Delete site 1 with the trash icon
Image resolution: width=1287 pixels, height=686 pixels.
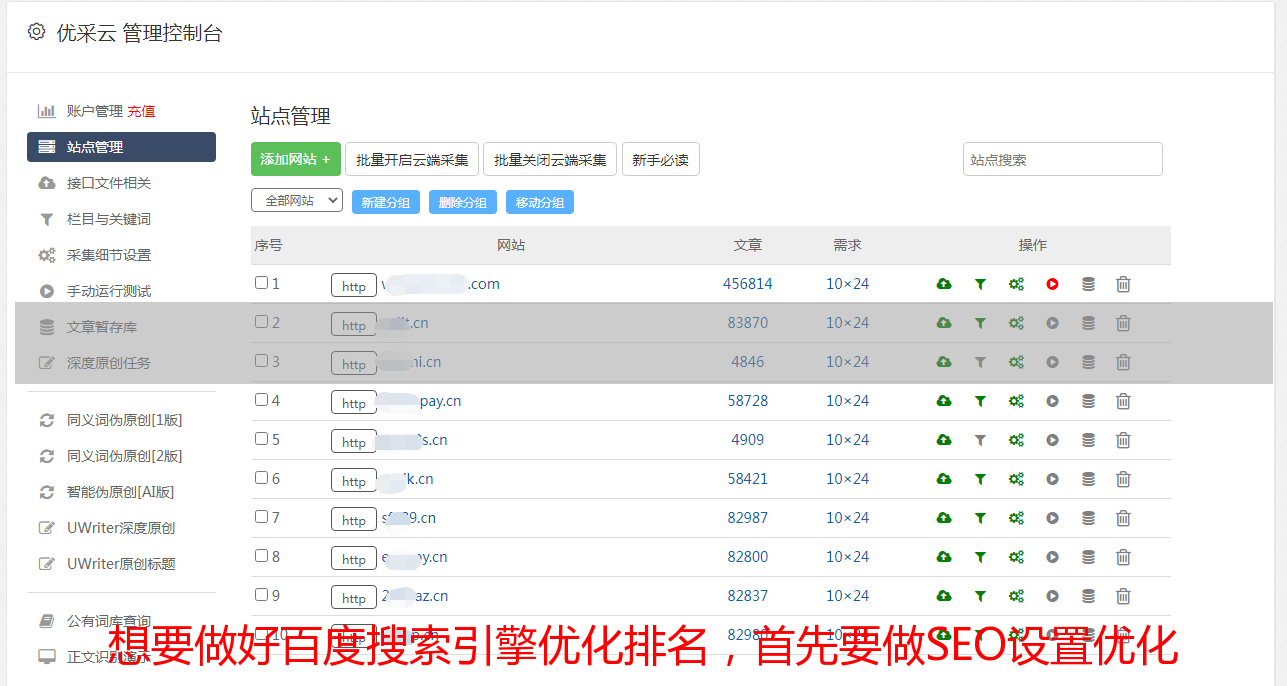pos(1123,284)
